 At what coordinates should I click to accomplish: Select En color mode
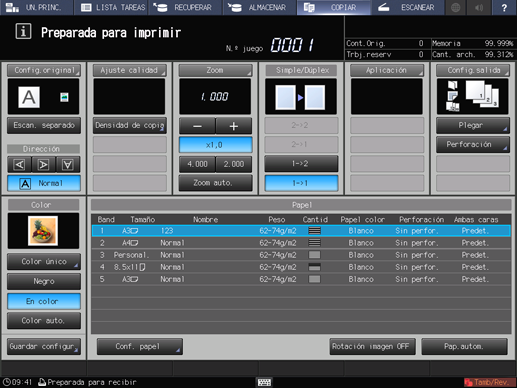pyautogui.click(x=44, y=301)
